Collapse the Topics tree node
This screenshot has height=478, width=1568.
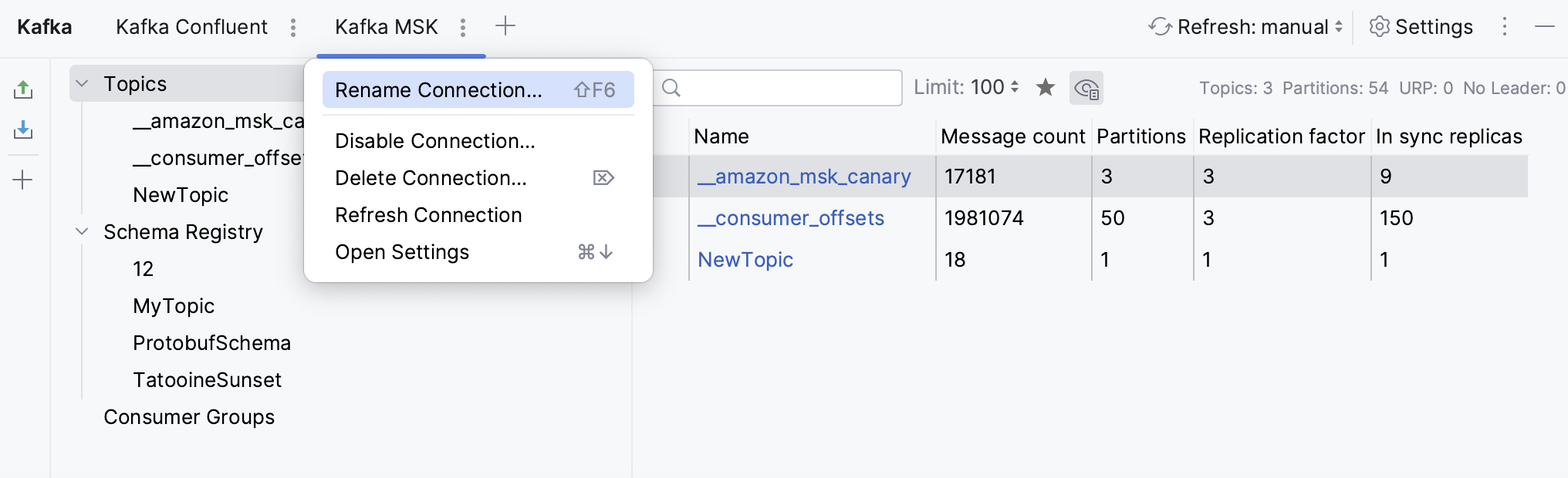[82, 83]
